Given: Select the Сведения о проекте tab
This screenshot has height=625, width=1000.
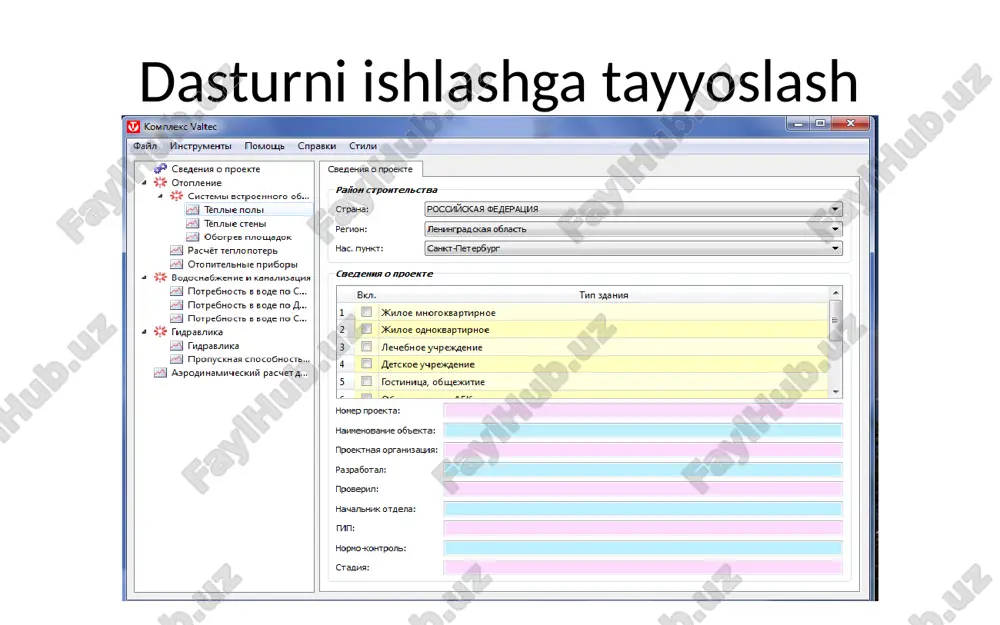Looking at the screenshot, I should point(370,169).
